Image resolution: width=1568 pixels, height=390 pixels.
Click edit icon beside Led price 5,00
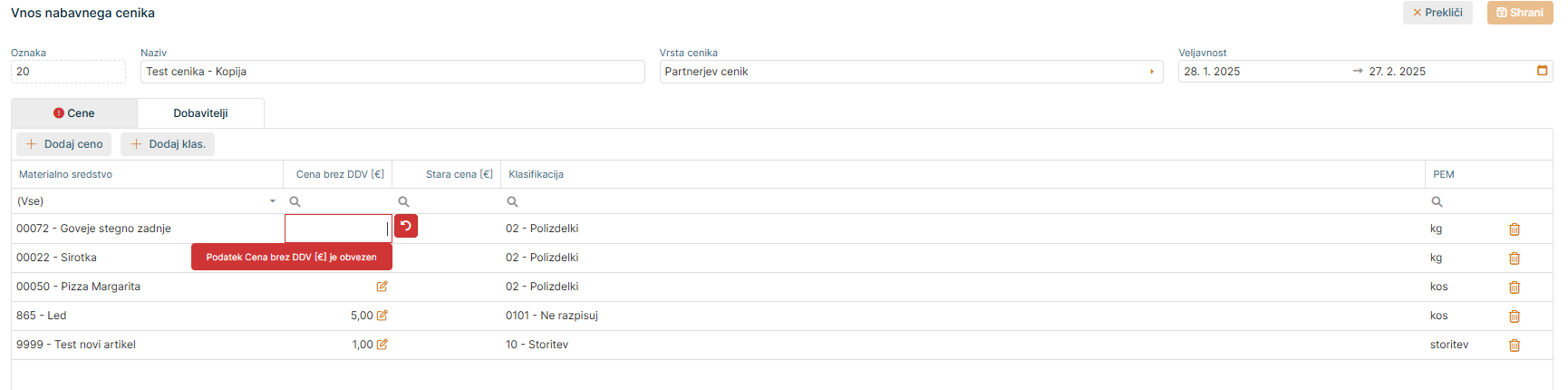pos(382,316)
